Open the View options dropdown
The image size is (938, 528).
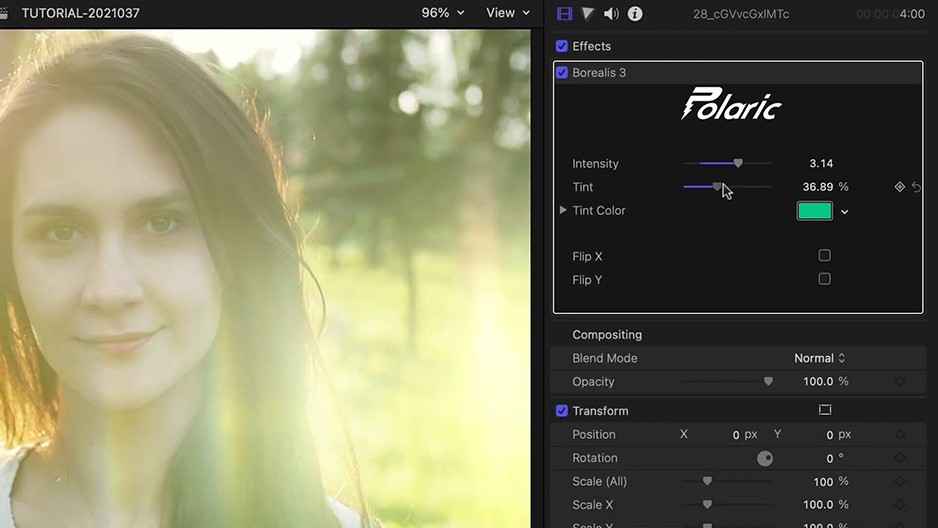point(508,13)
